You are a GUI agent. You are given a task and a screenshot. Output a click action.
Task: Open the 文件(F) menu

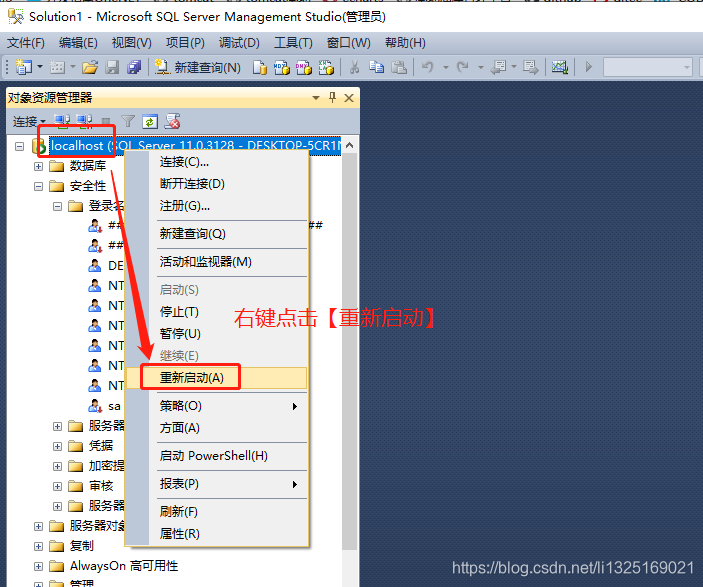[x=26, y=43]
